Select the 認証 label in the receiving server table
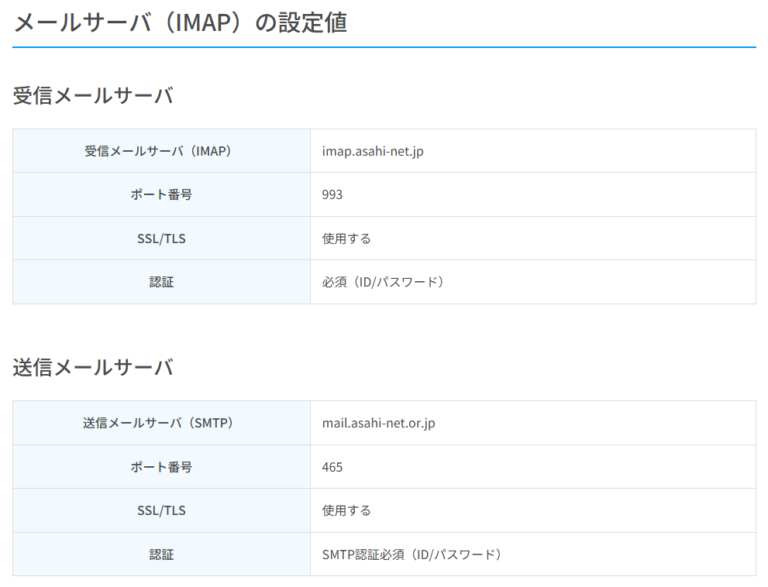 click(161, 282)
